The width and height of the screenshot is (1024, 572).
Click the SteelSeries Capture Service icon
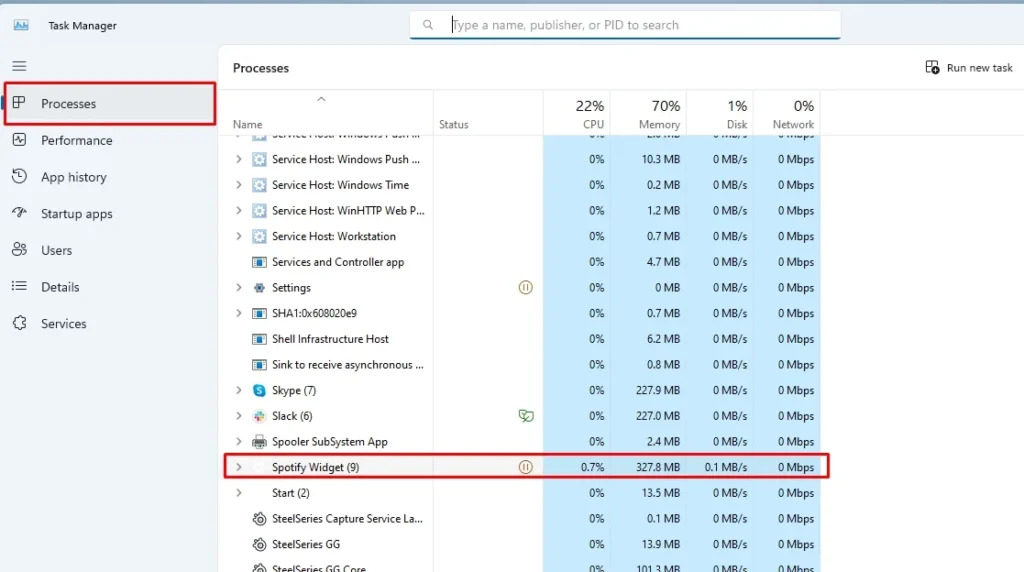coord(259,518)
